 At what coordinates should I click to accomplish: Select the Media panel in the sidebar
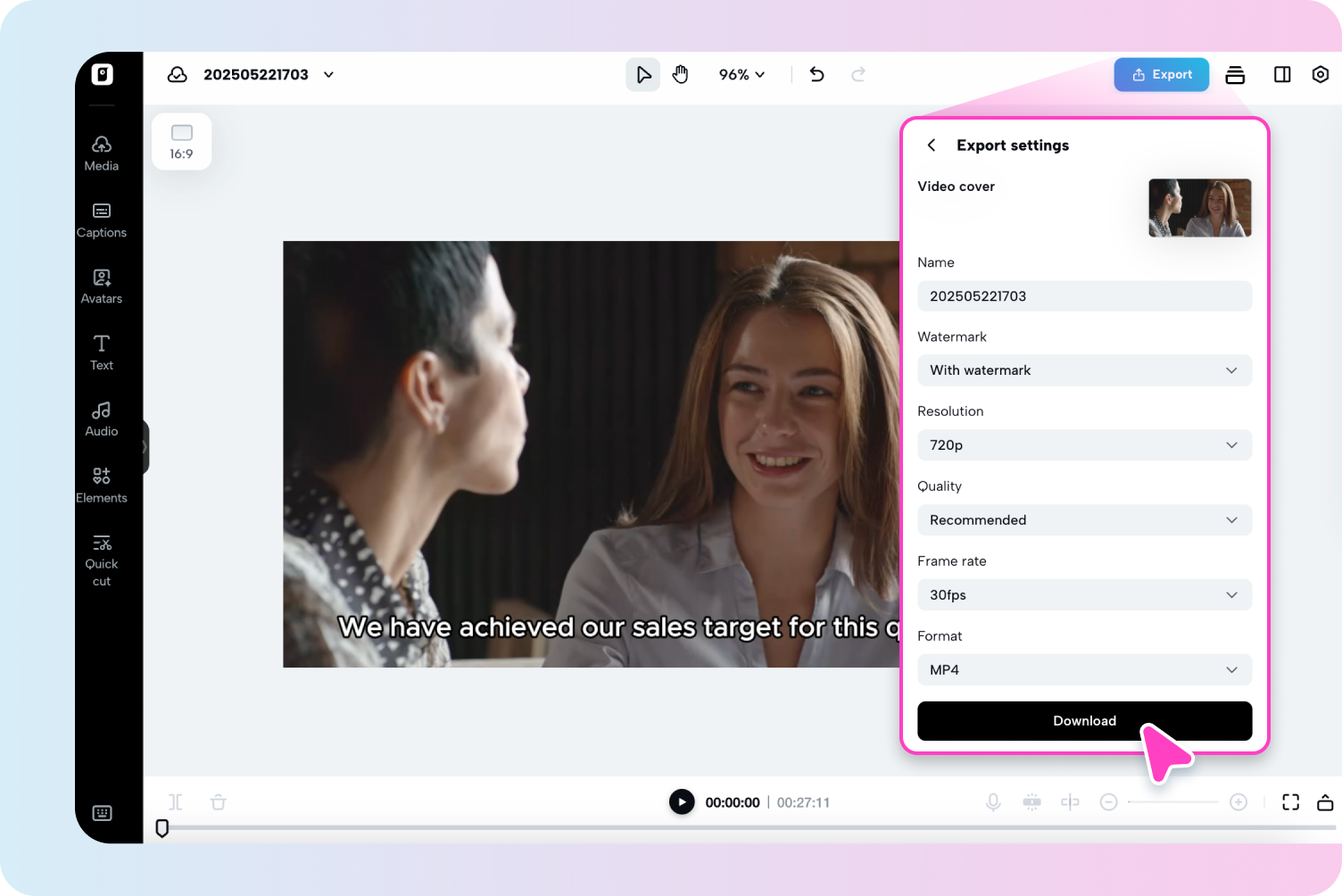[101, 153]
